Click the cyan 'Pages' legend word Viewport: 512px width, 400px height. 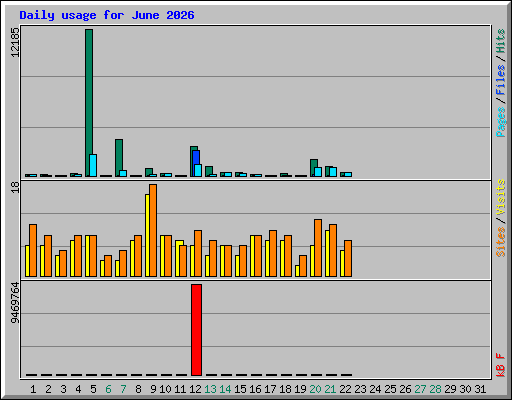pos(500,122)
